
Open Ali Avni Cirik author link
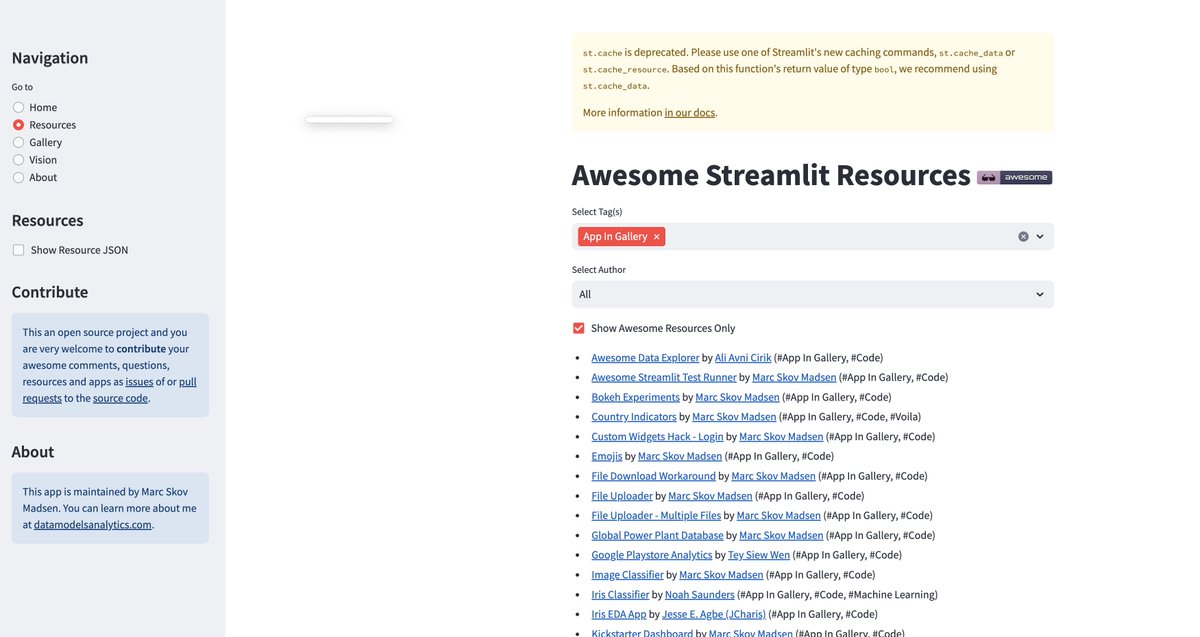click(x=742, y=357)
